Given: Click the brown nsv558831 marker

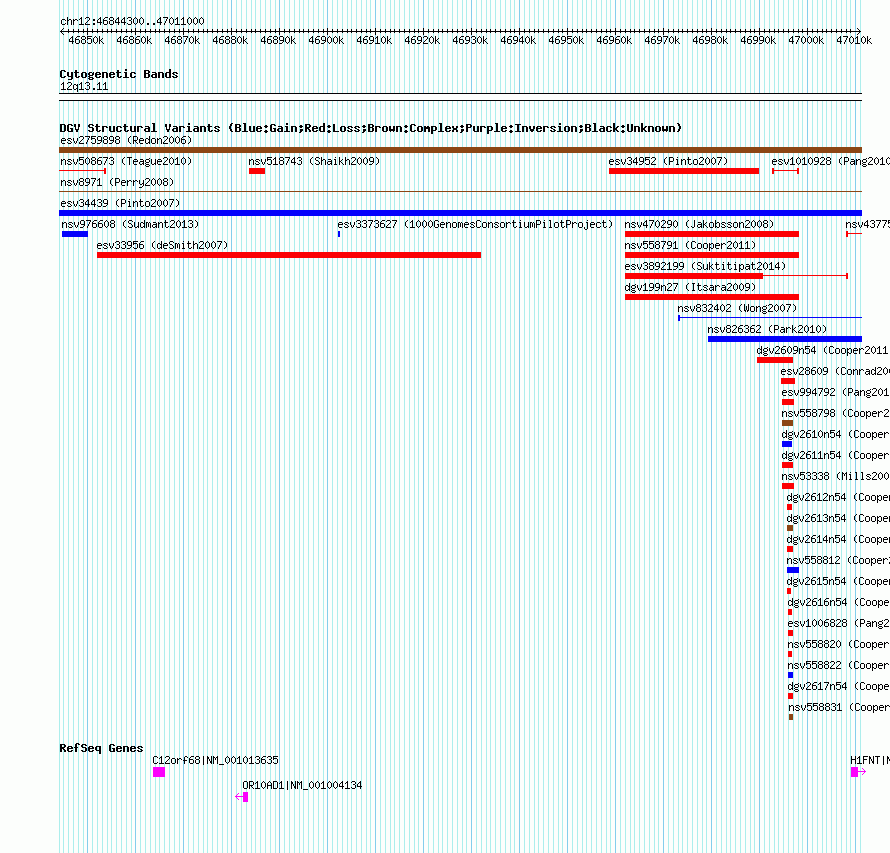Looking at the screenshot, I should 791,717.
